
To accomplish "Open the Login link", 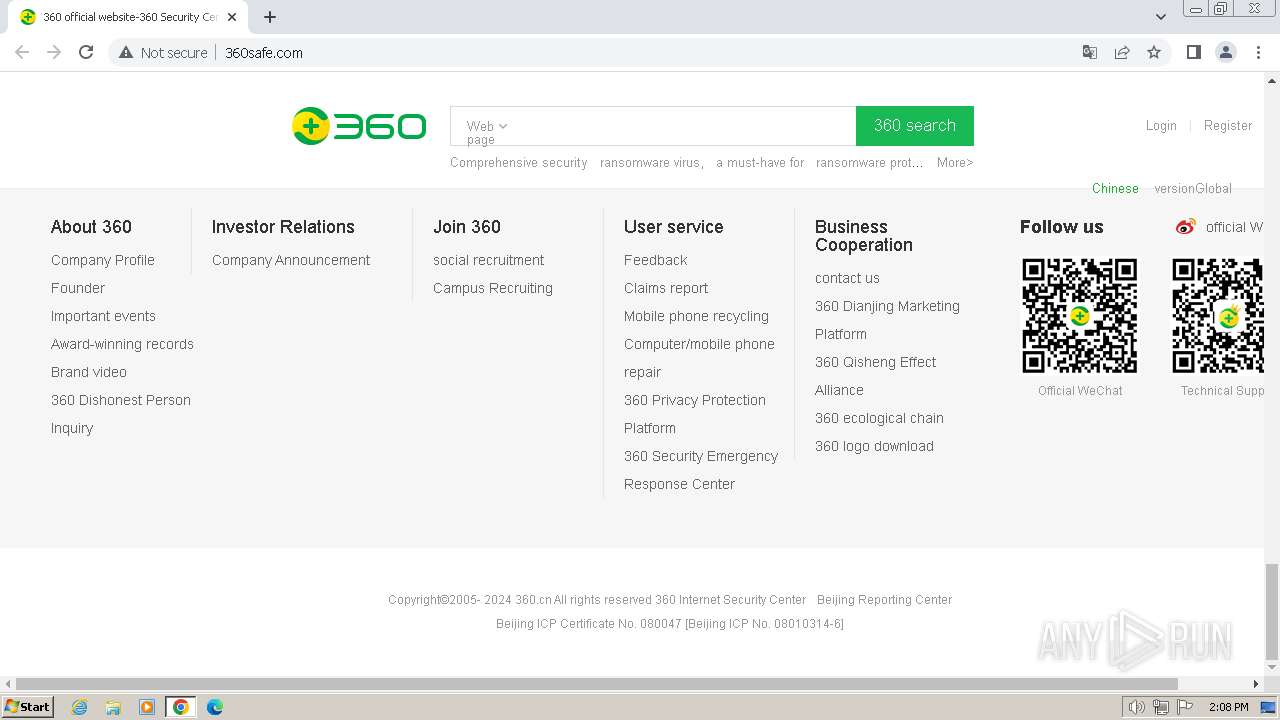I will pos(1161,126).
